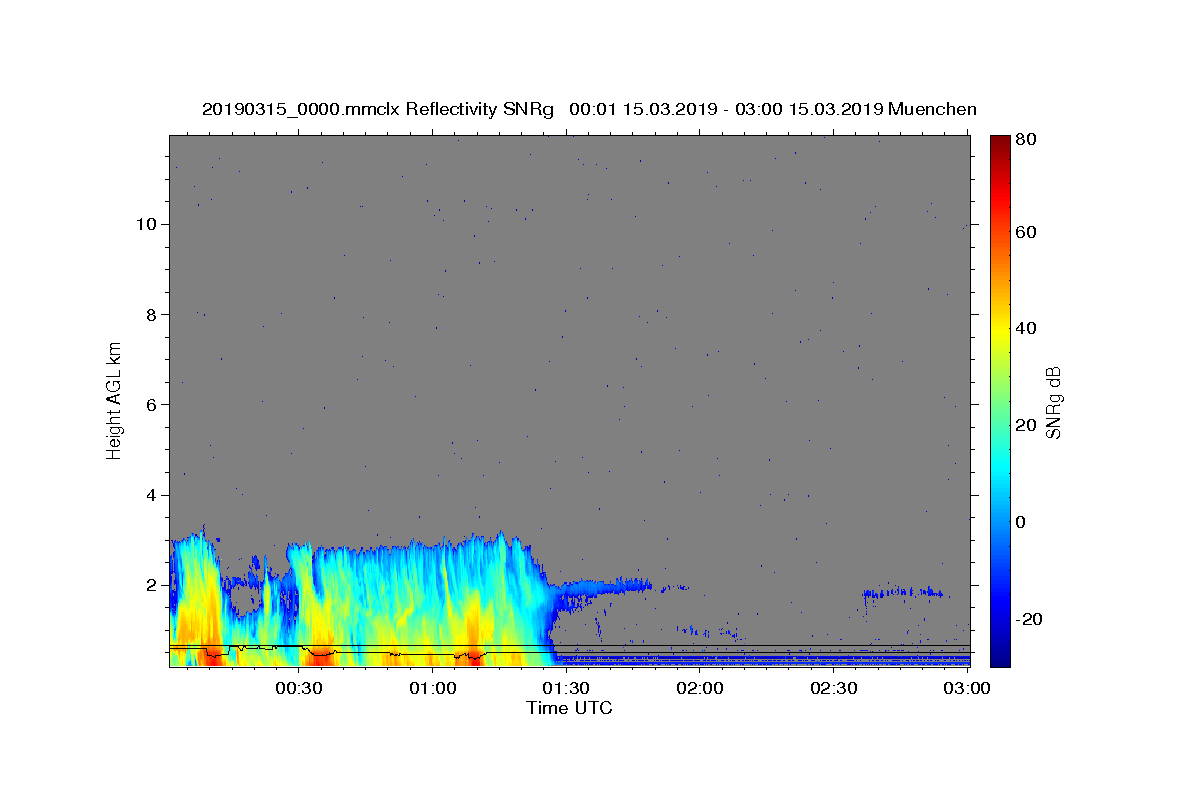Click the location label "Muenchen"
1200x800 pixels.
pos(932,109)
